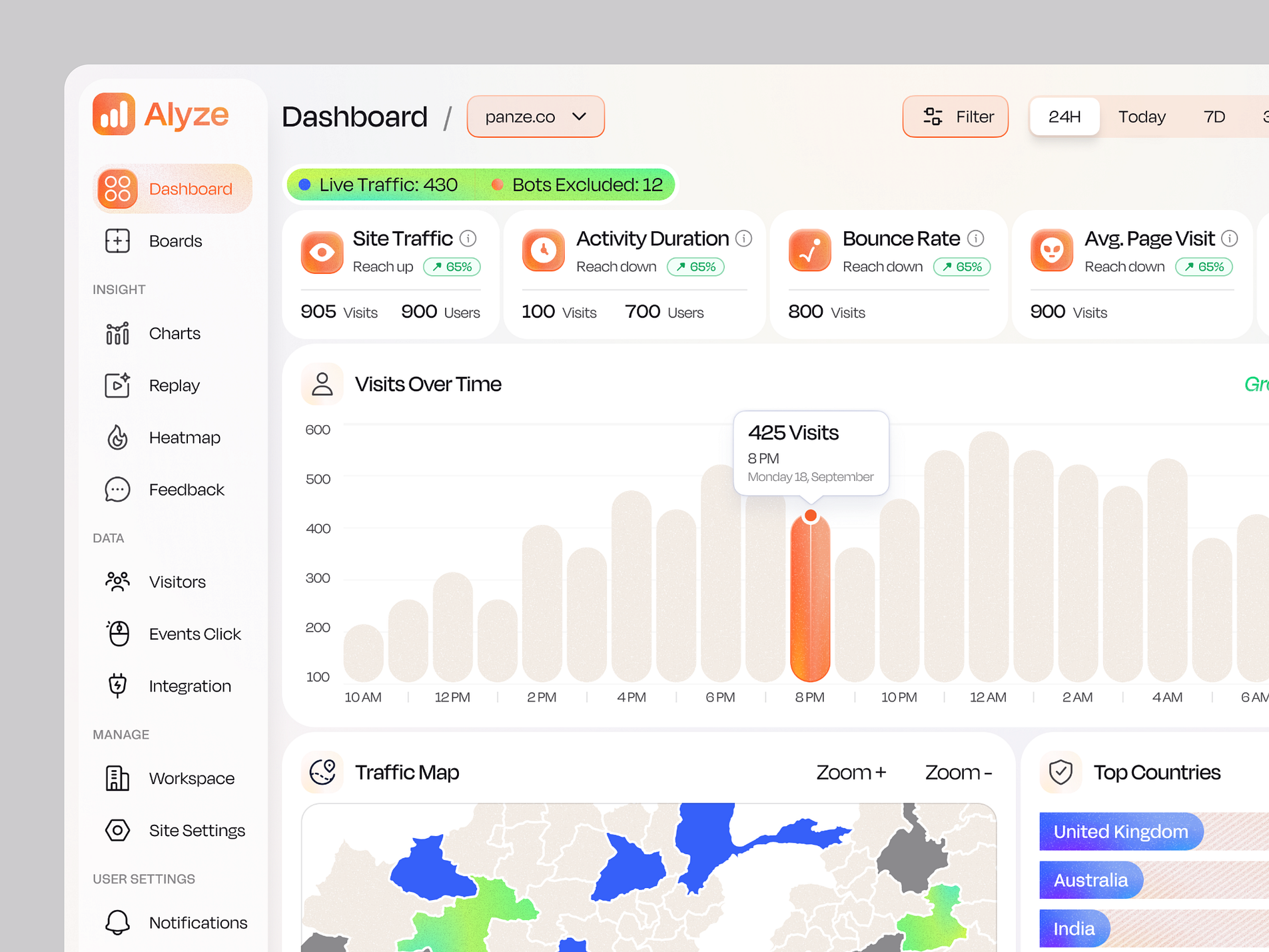Click the Alyze logo icon

coord(114,114)
